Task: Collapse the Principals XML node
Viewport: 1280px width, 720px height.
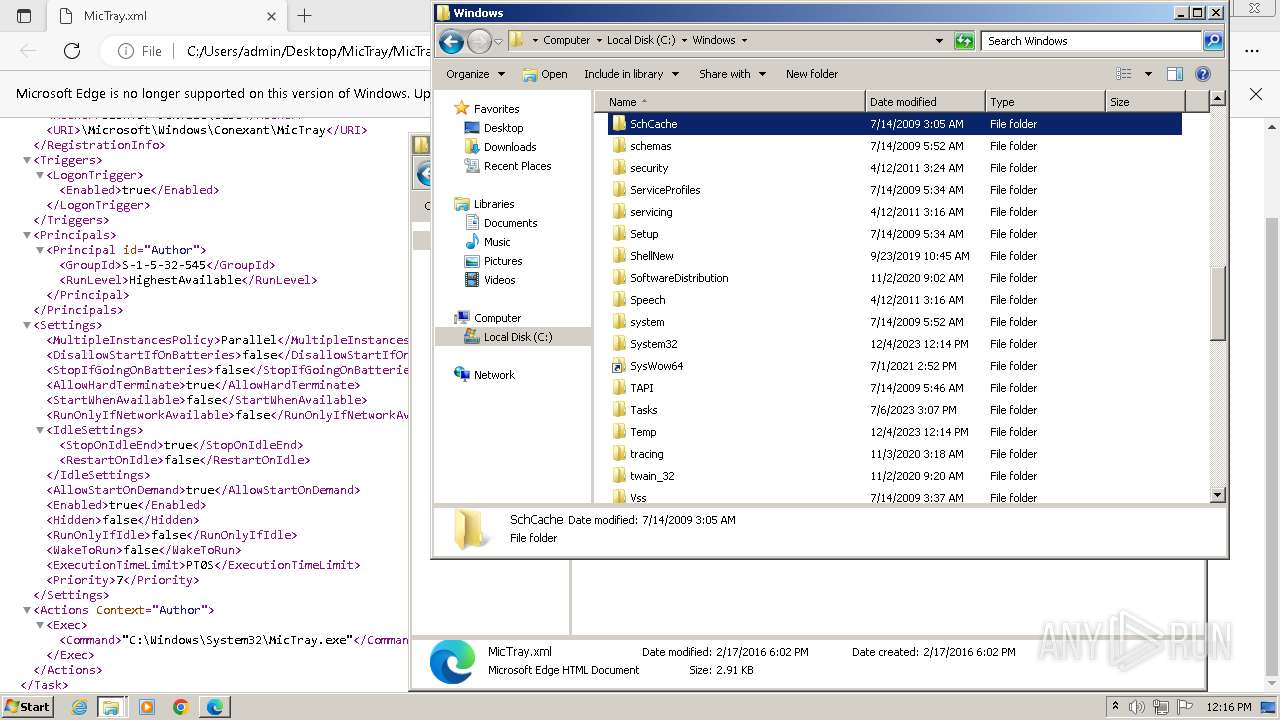Action: (x=27, y=235)
